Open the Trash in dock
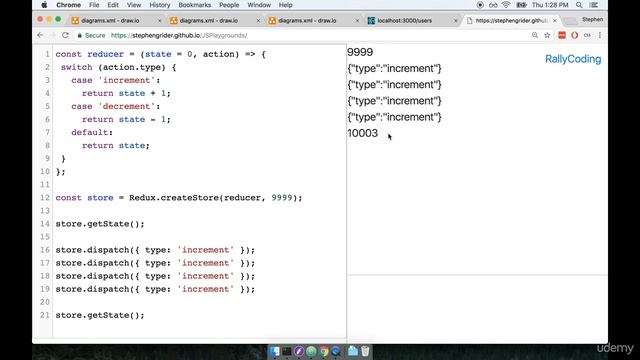The height and width of the screenshot is (360, 640). click(x=365, y=351)
